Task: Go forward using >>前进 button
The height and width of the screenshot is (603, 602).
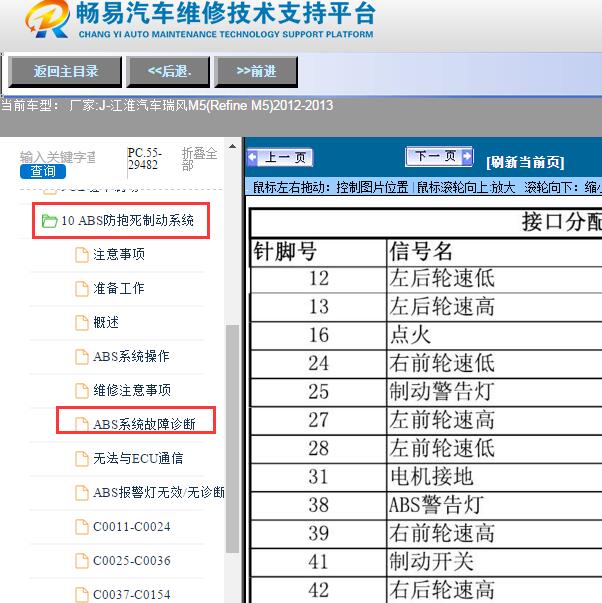Action: point(256,72)
